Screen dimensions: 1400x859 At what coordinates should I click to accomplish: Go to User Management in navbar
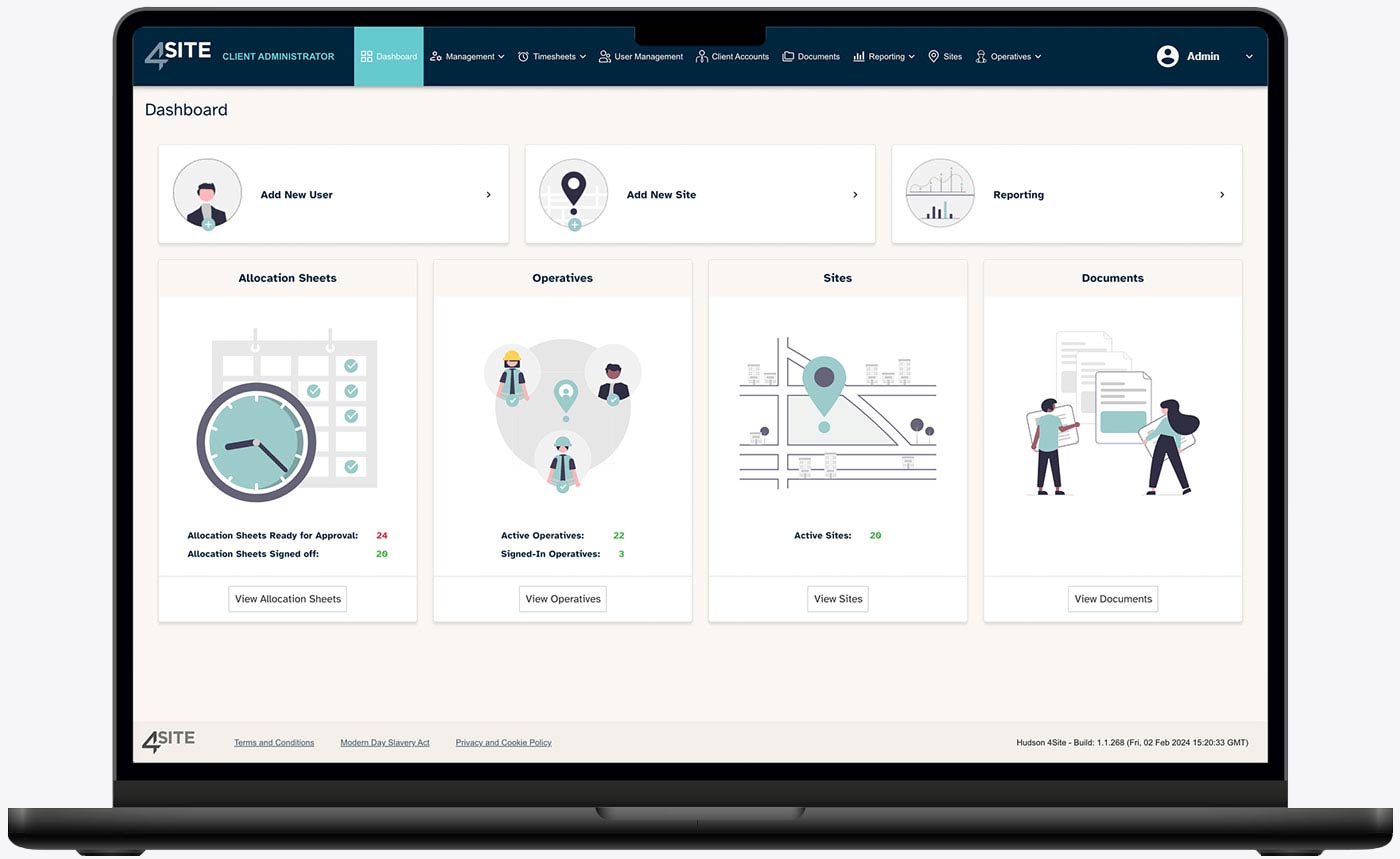641,57
